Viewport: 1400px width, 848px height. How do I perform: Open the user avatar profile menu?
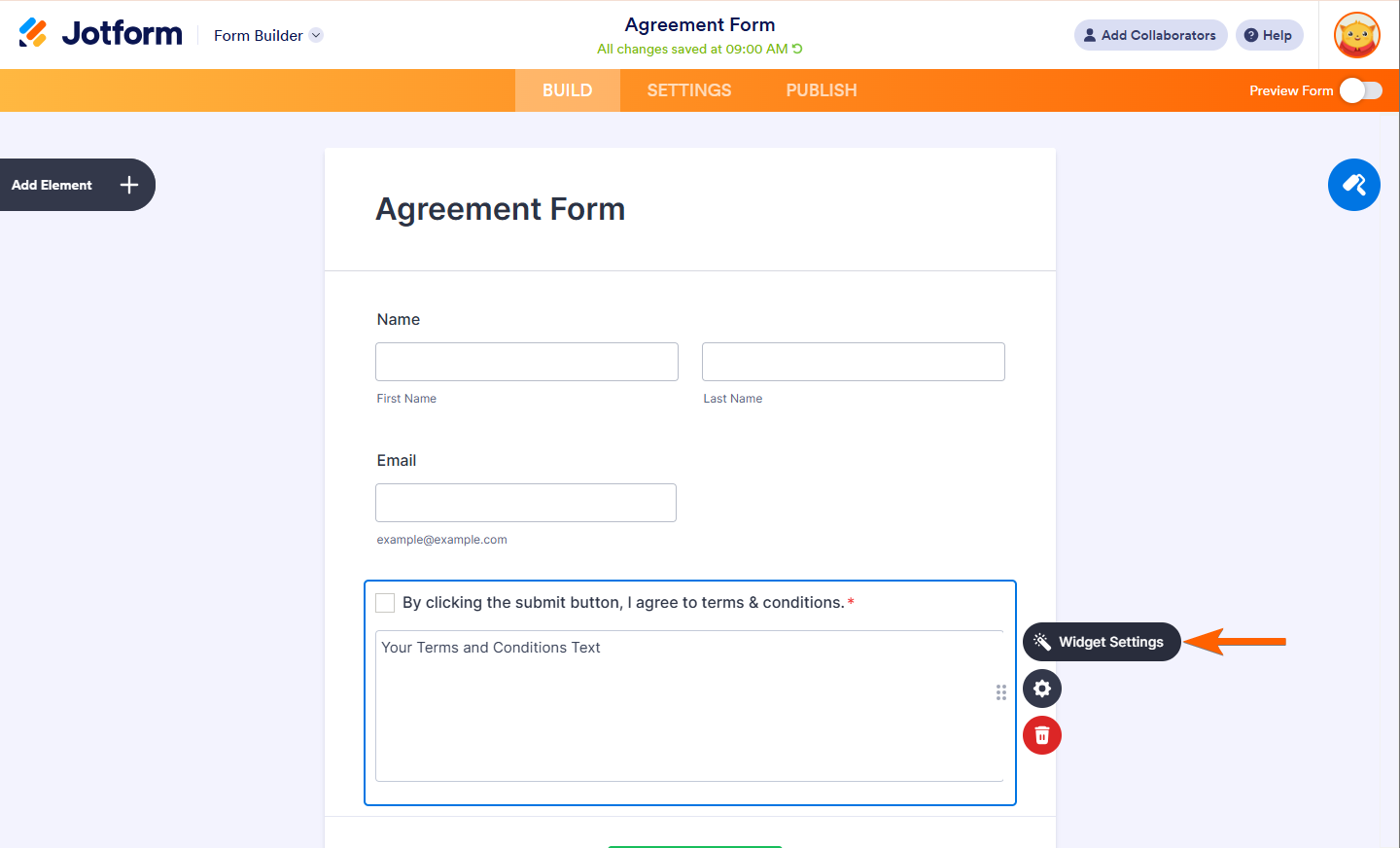click(x=1356, y=35)
